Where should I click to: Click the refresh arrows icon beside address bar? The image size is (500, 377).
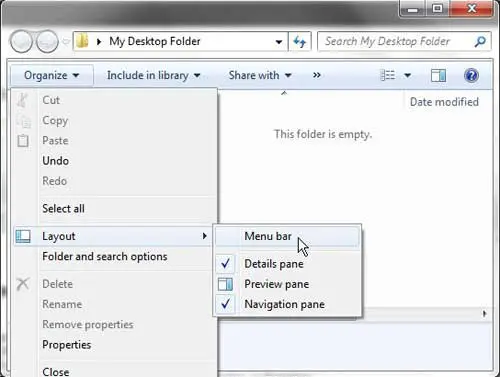pos(299,42)
